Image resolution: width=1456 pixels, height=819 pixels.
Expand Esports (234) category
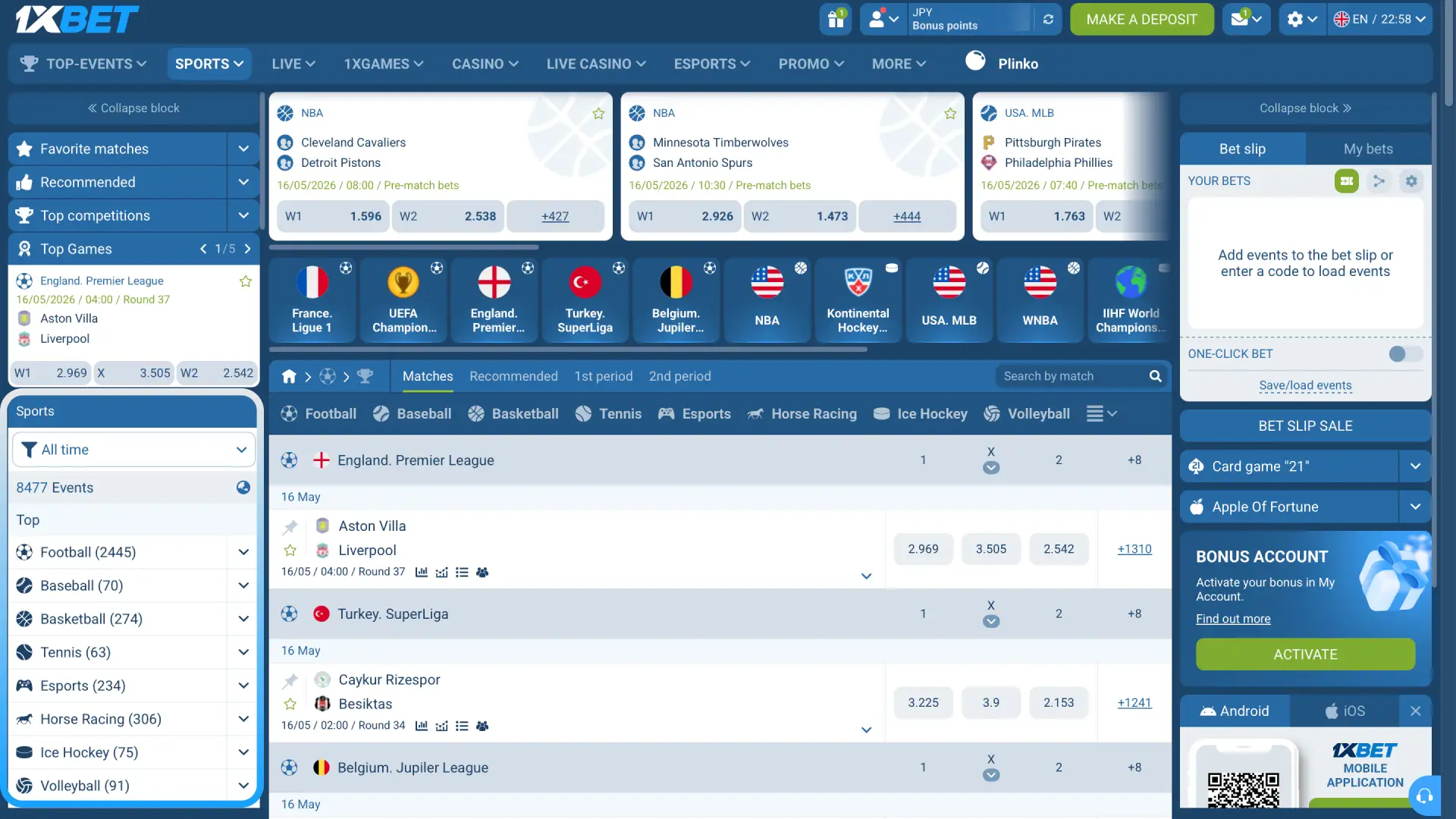tap(243, 686)
